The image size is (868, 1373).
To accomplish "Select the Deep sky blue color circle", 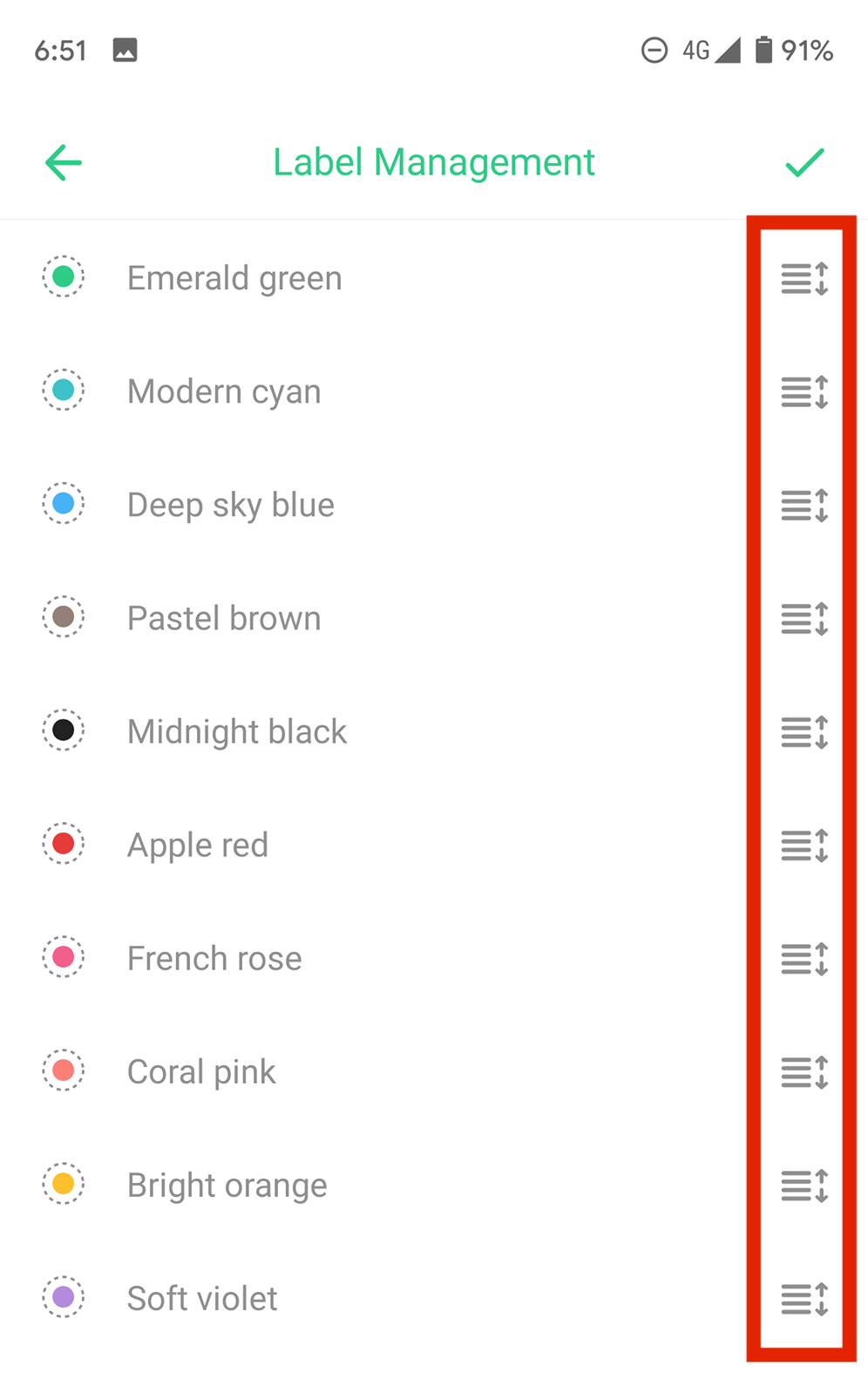I will [63, 504].
